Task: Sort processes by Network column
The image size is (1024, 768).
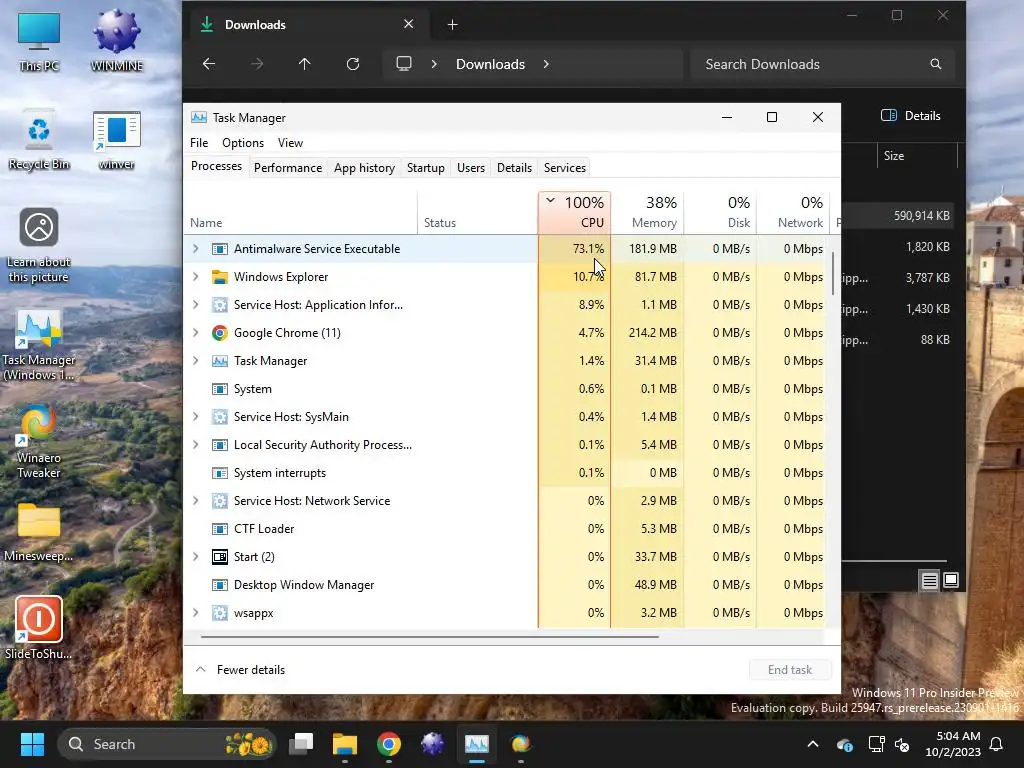Action: point(793,212)
